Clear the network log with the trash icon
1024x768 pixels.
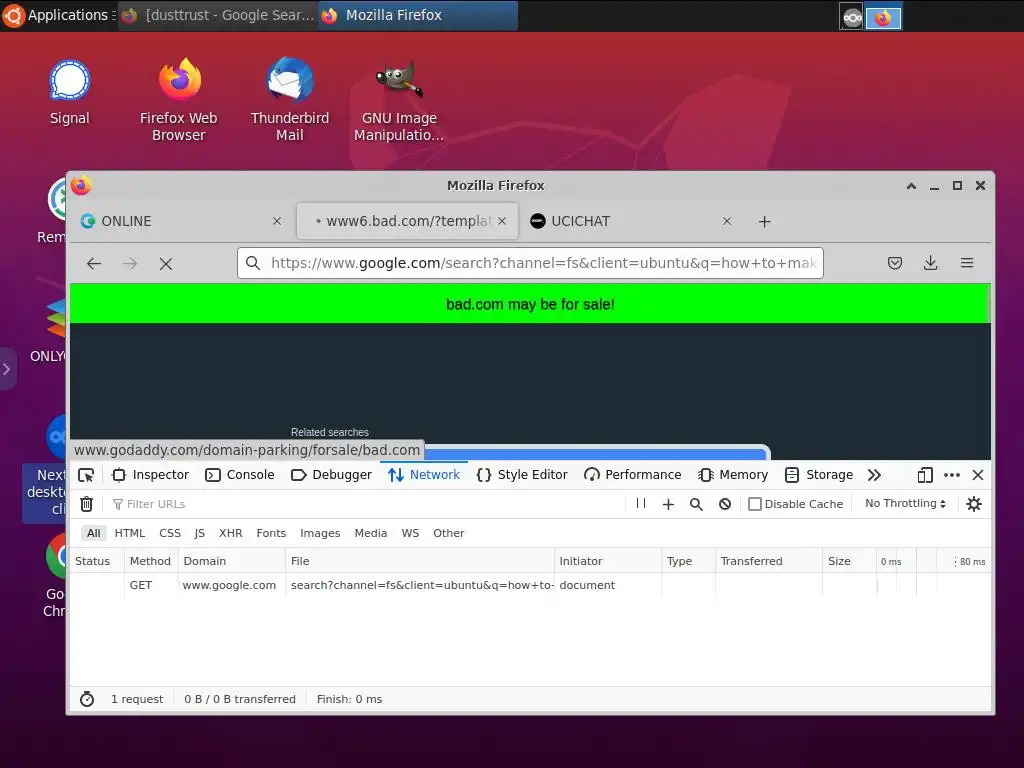point(86,504)
